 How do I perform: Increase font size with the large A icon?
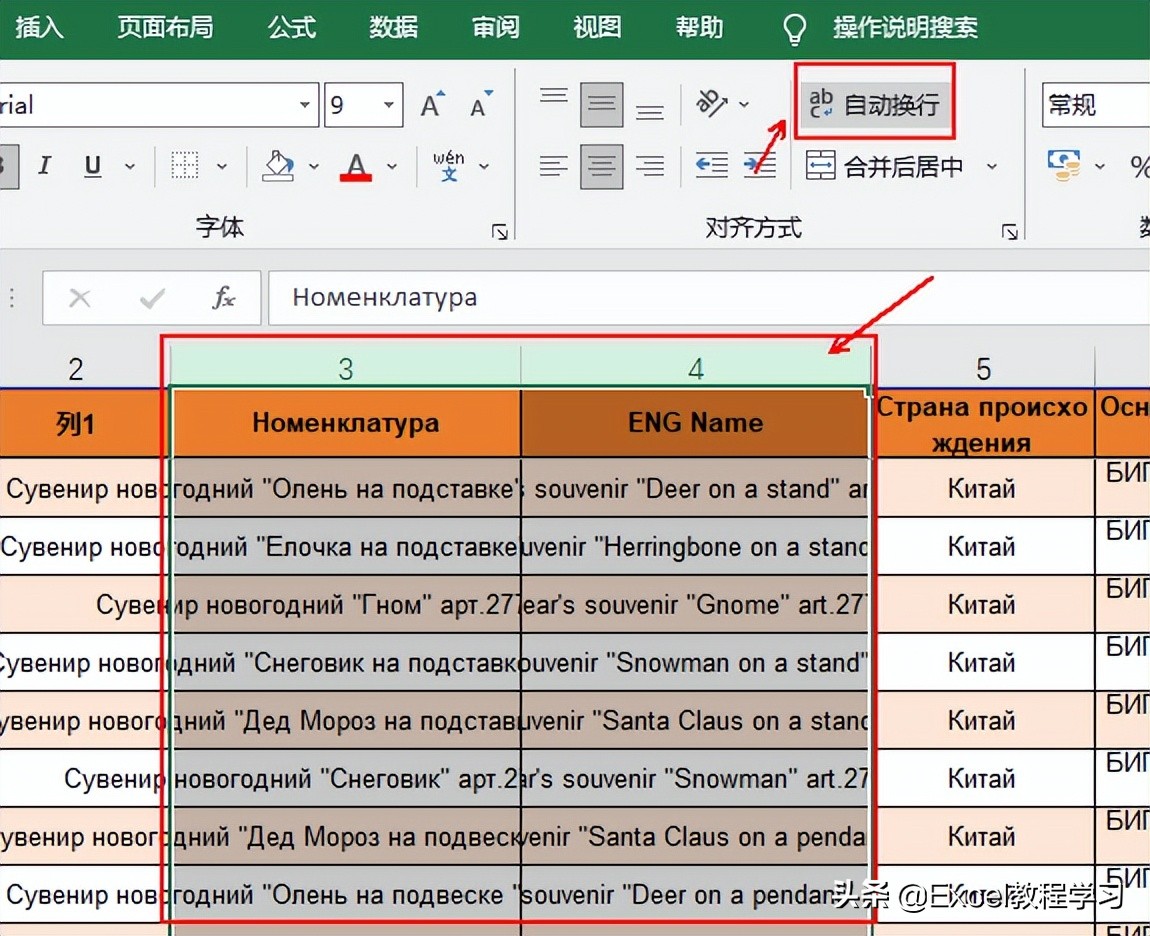[x=433, y=104]
